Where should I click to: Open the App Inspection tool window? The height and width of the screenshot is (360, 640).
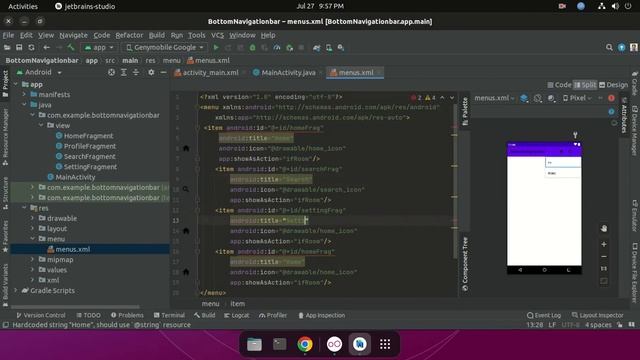[322, 315]
